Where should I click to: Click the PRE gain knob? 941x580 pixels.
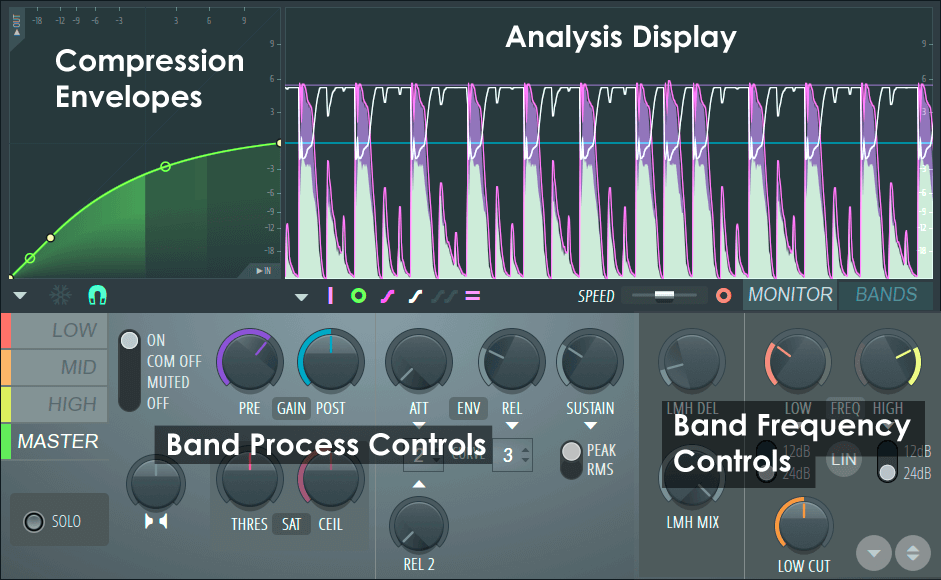point(250,362)
